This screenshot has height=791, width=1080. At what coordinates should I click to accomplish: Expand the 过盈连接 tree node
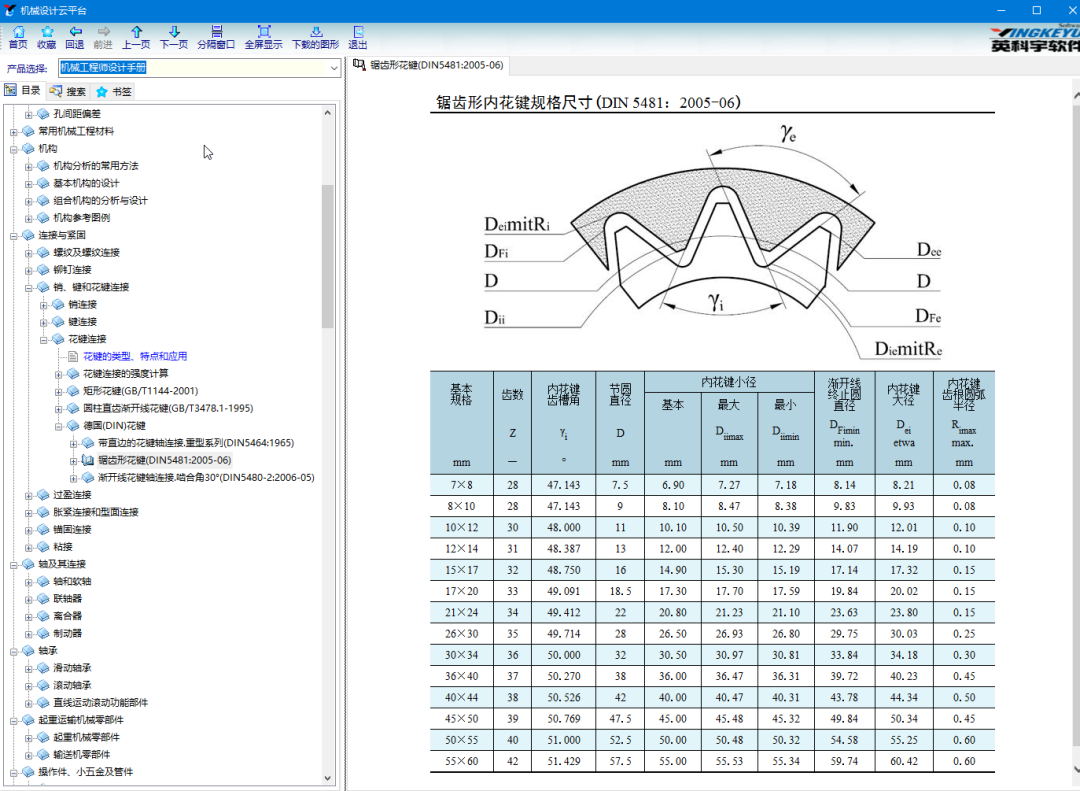point(29,495)
